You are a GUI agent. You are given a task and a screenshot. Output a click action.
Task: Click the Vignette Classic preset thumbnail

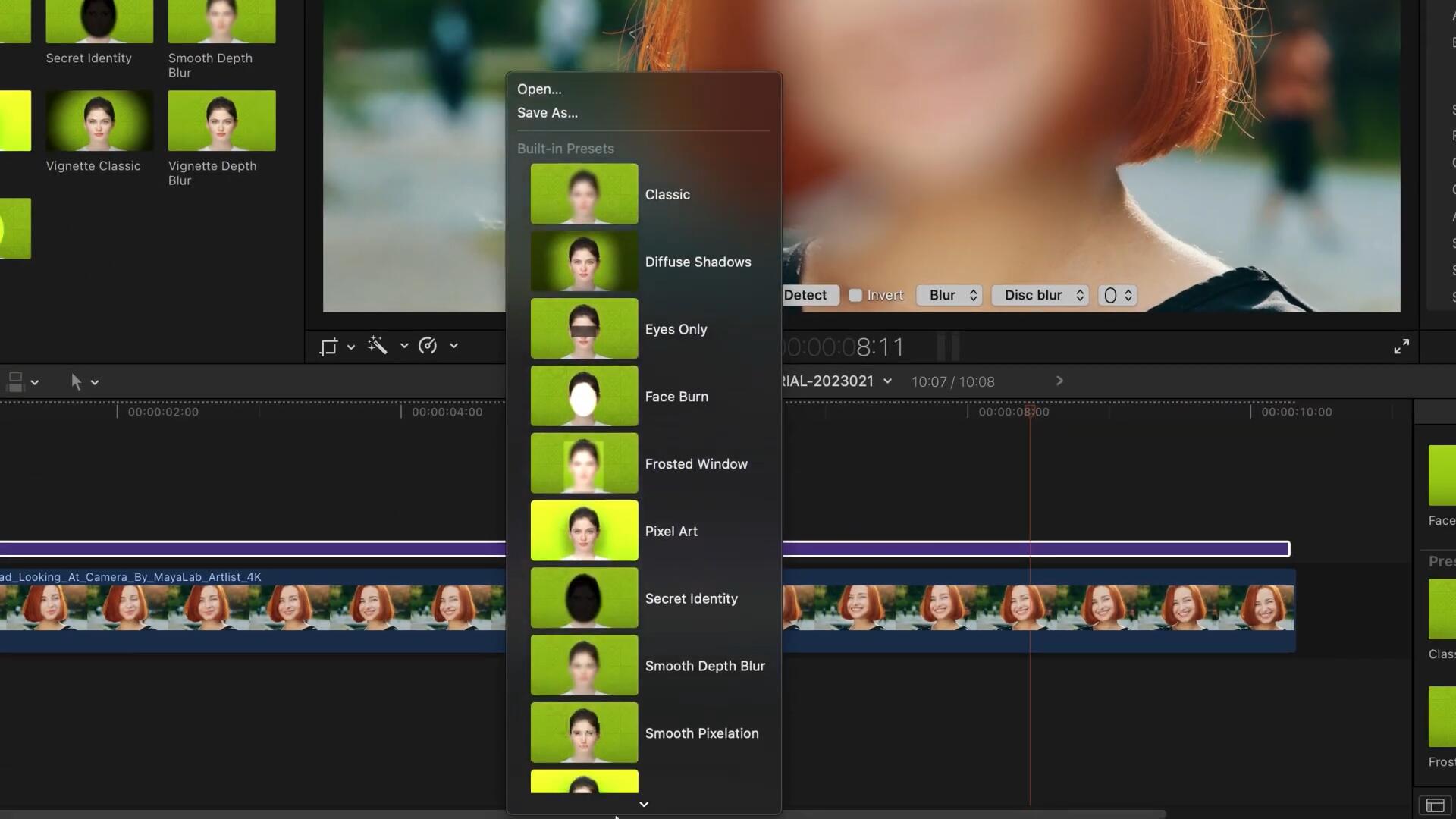click(x=99, y=121)
